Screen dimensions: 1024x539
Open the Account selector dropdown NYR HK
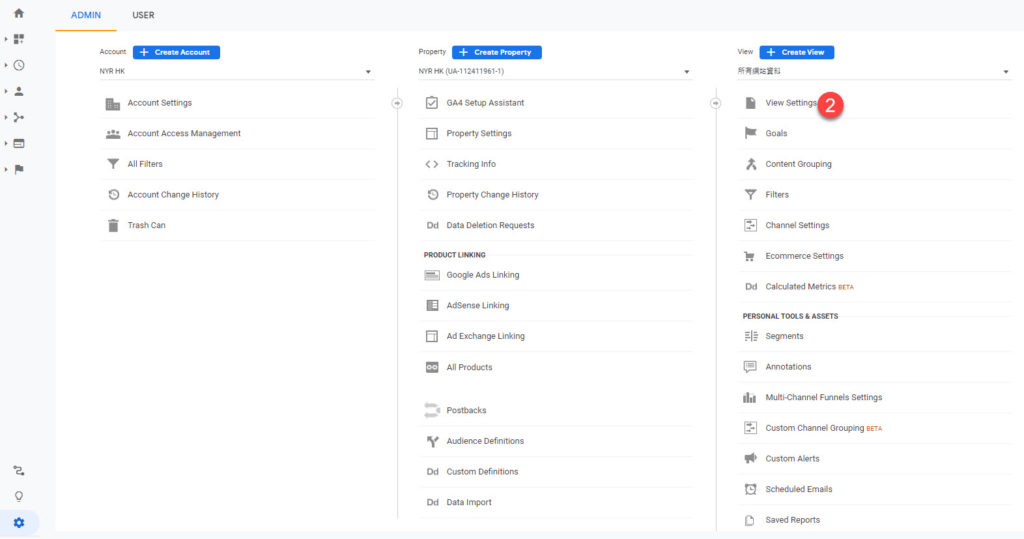(235, 72)
